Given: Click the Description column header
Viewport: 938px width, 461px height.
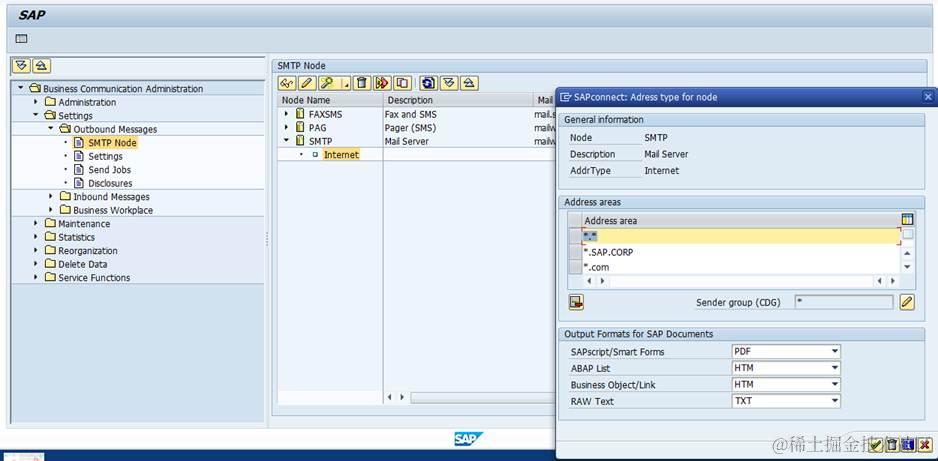Looking at the screenshot, I should tap(457, 100).
